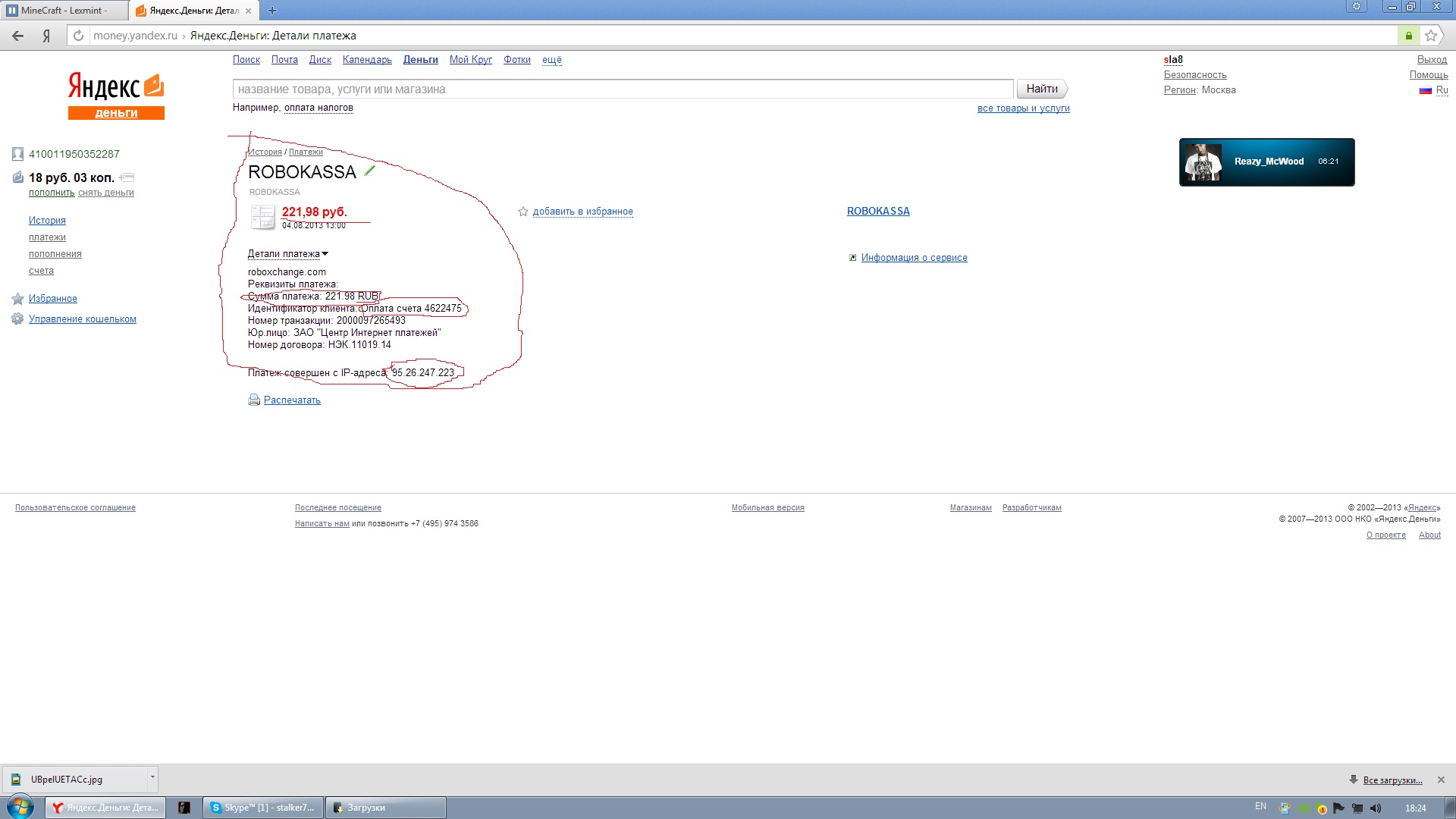Image resolution: width=1456 pixels, height=819 pixels.
Task: Close the Яндекс.Деньги tab
Action: pyautogui.click(x=248, y=11)
